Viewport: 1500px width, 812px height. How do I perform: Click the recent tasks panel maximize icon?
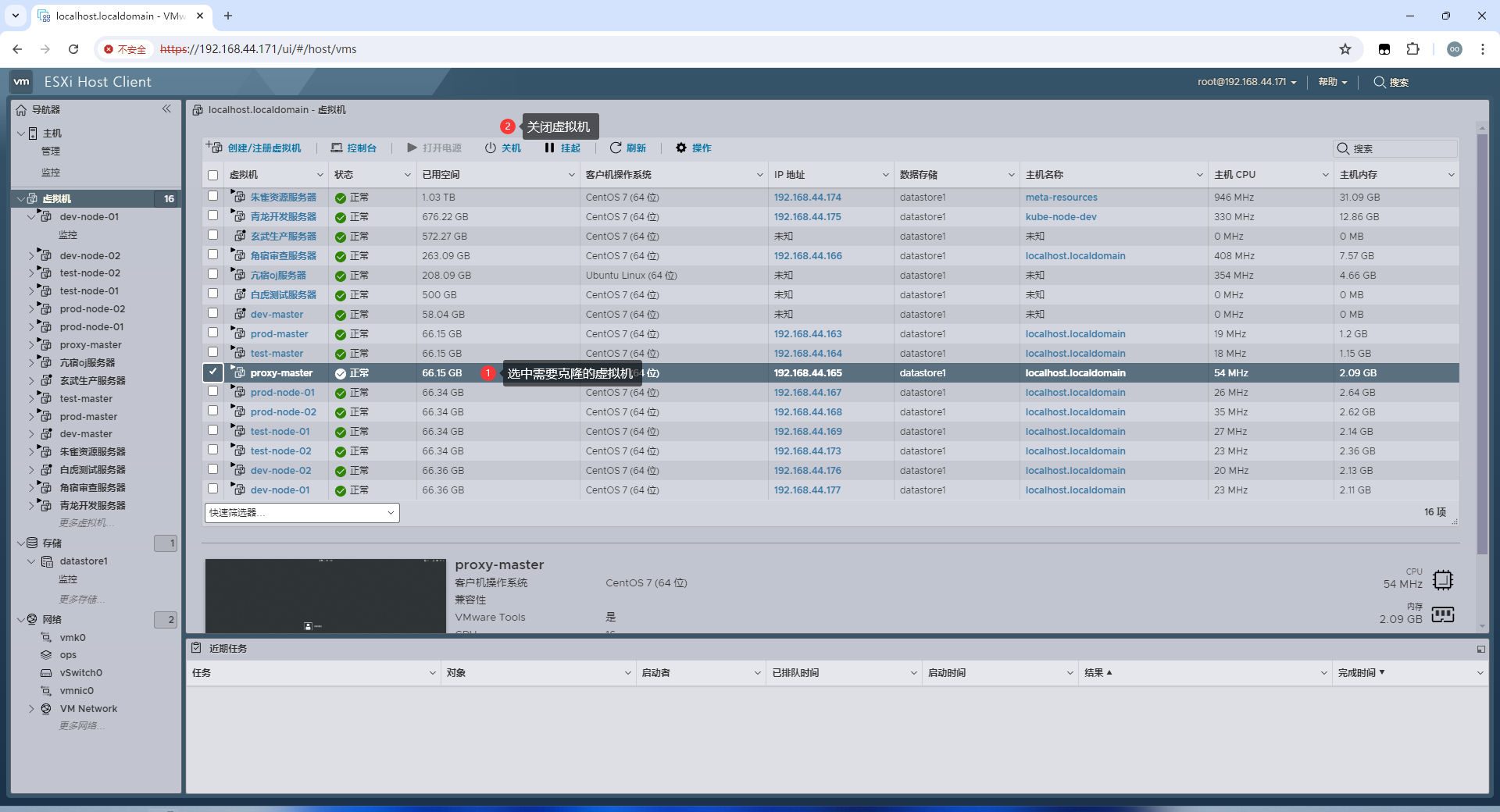1480,649
